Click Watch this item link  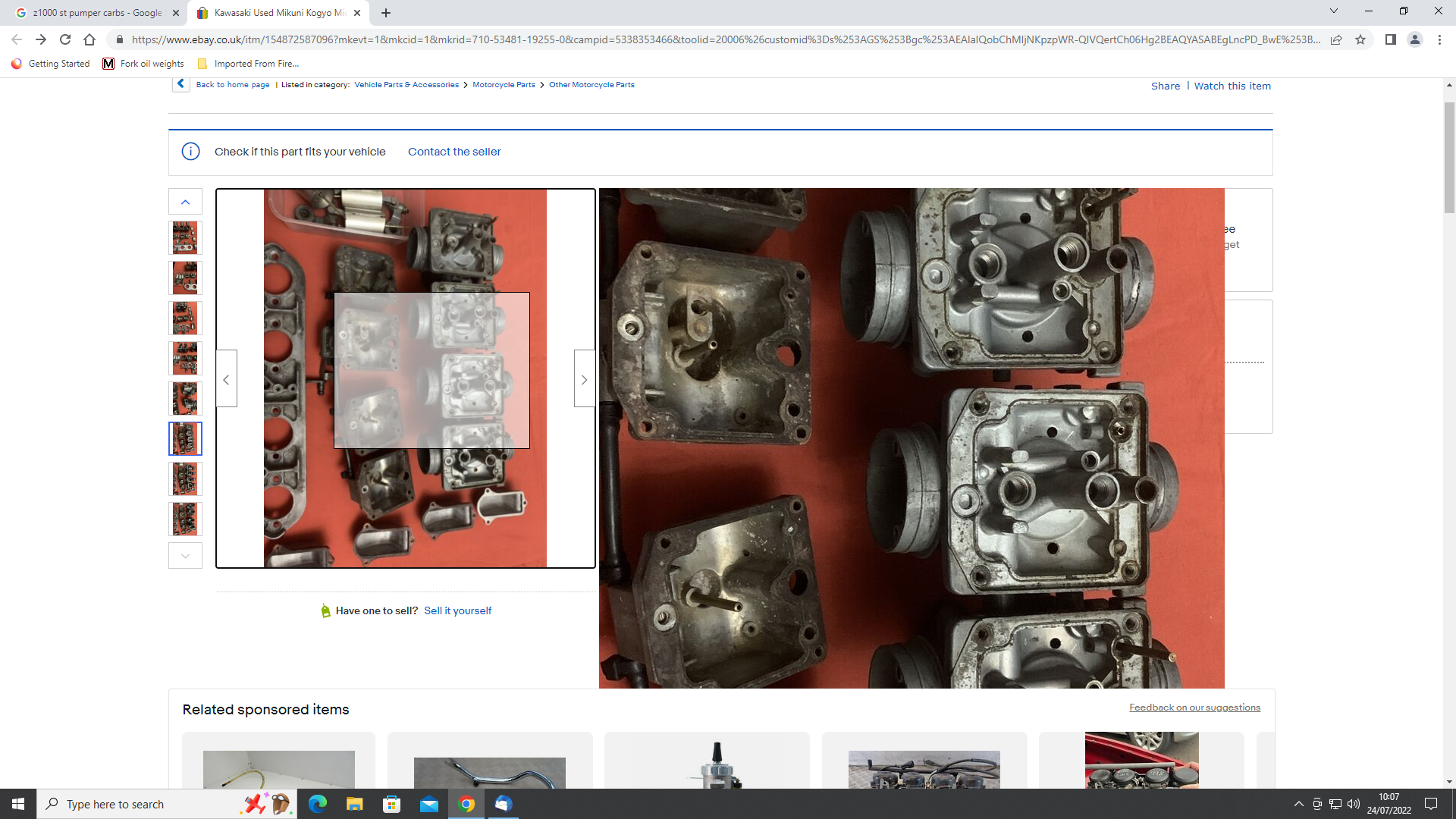click(x=1232, y=86)
